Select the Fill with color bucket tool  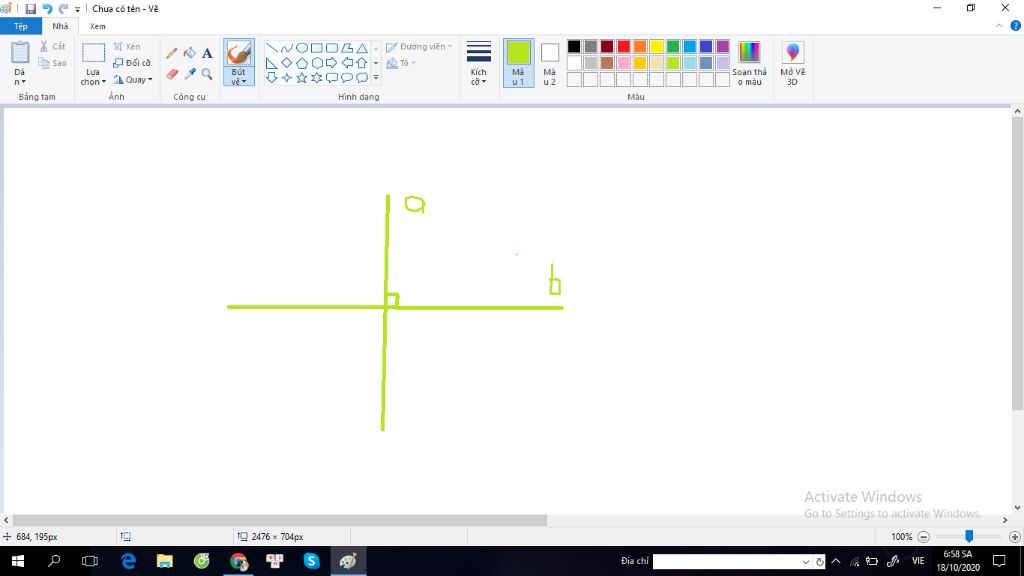pyautogui.click(x=189, y=53)
